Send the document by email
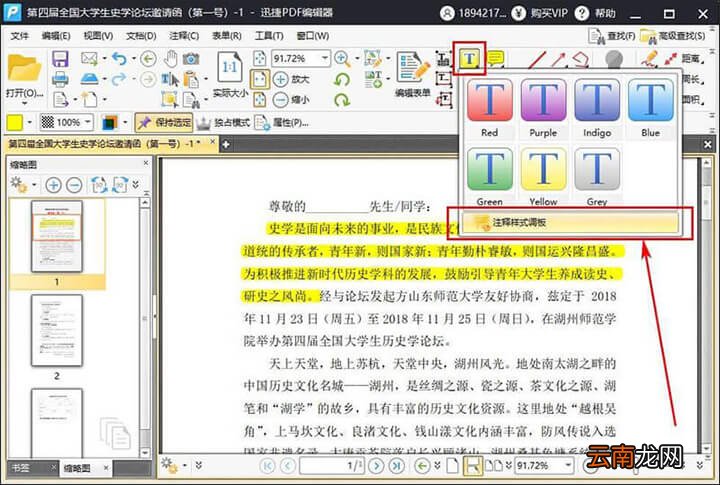This screenshot has width=720, height=485. pos(90,58)
